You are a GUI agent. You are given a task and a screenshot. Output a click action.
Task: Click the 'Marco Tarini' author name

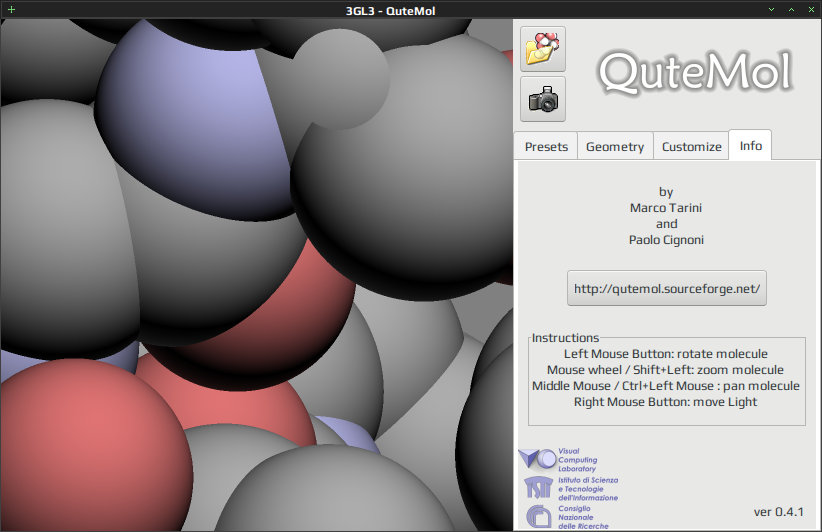point(666,208)
